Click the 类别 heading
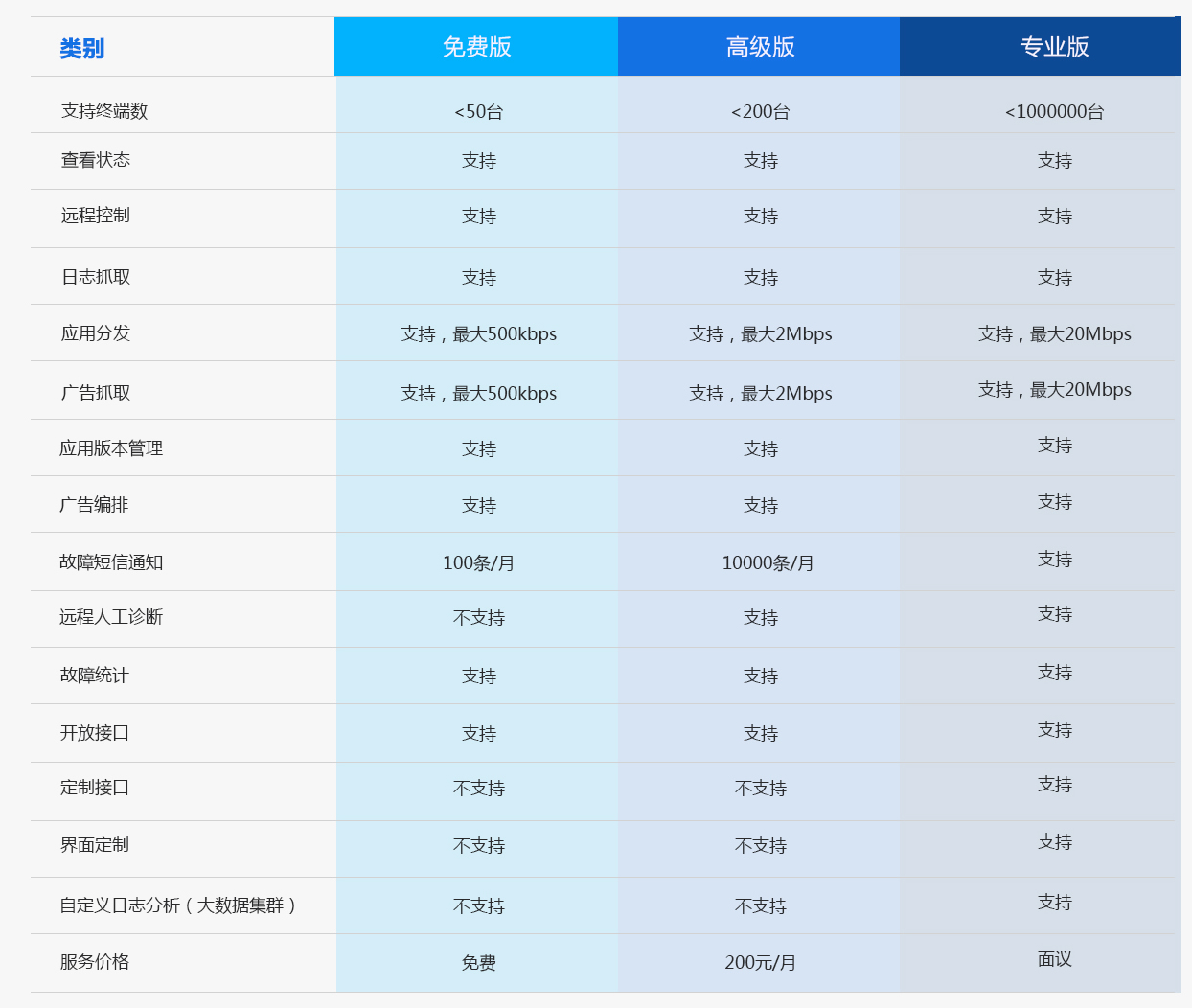1192x1008 pixels. coord(81,49)
